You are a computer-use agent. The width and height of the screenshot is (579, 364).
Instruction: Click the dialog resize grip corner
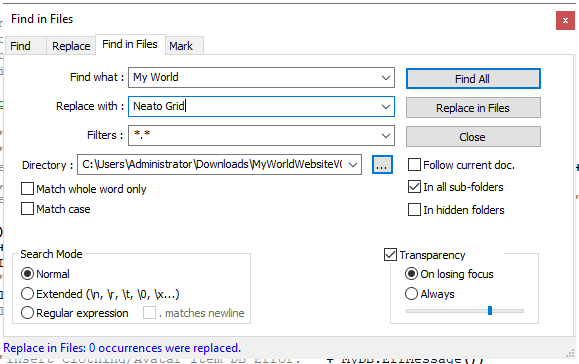570,354
